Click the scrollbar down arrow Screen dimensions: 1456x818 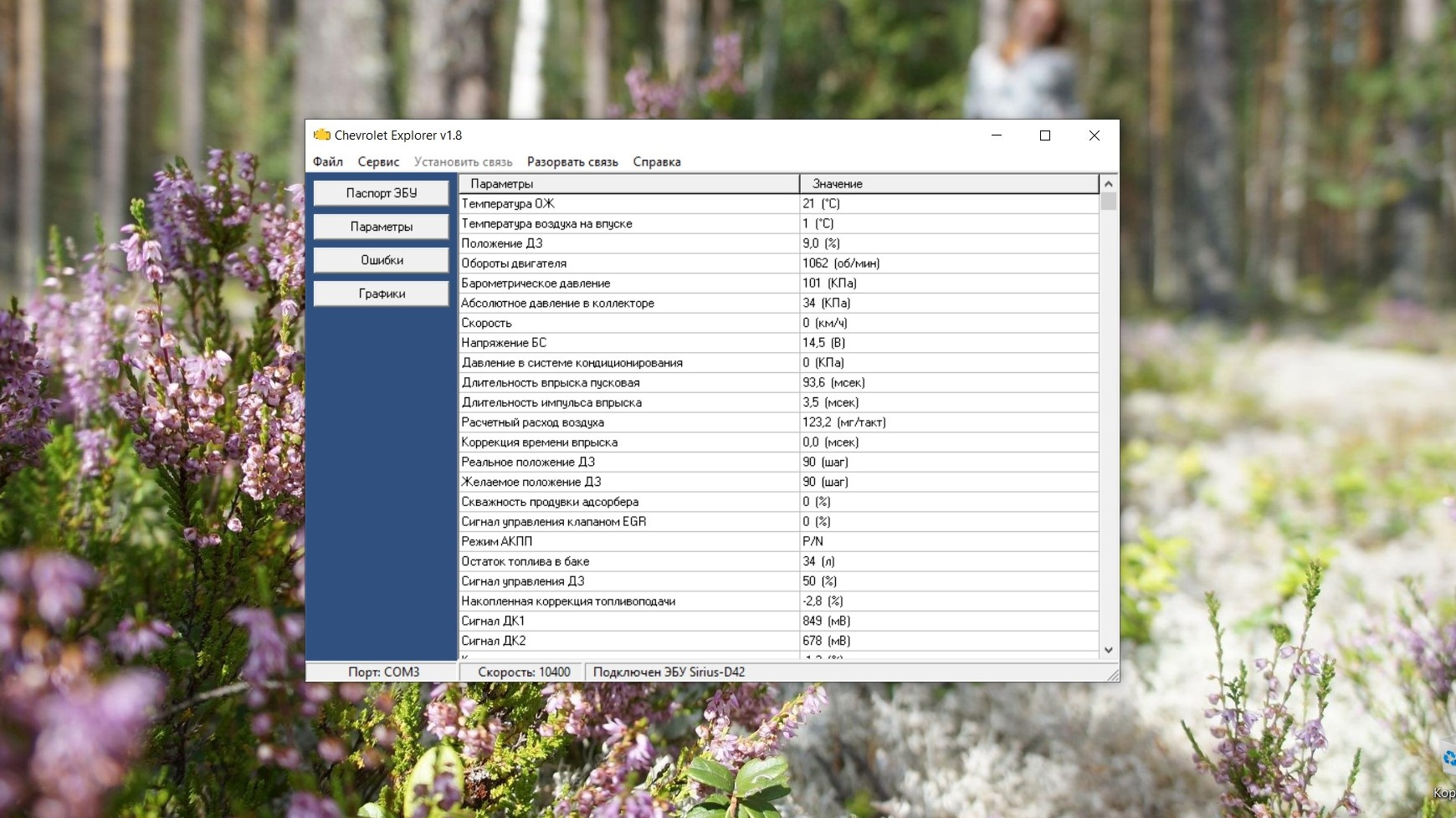(1109, 650)
